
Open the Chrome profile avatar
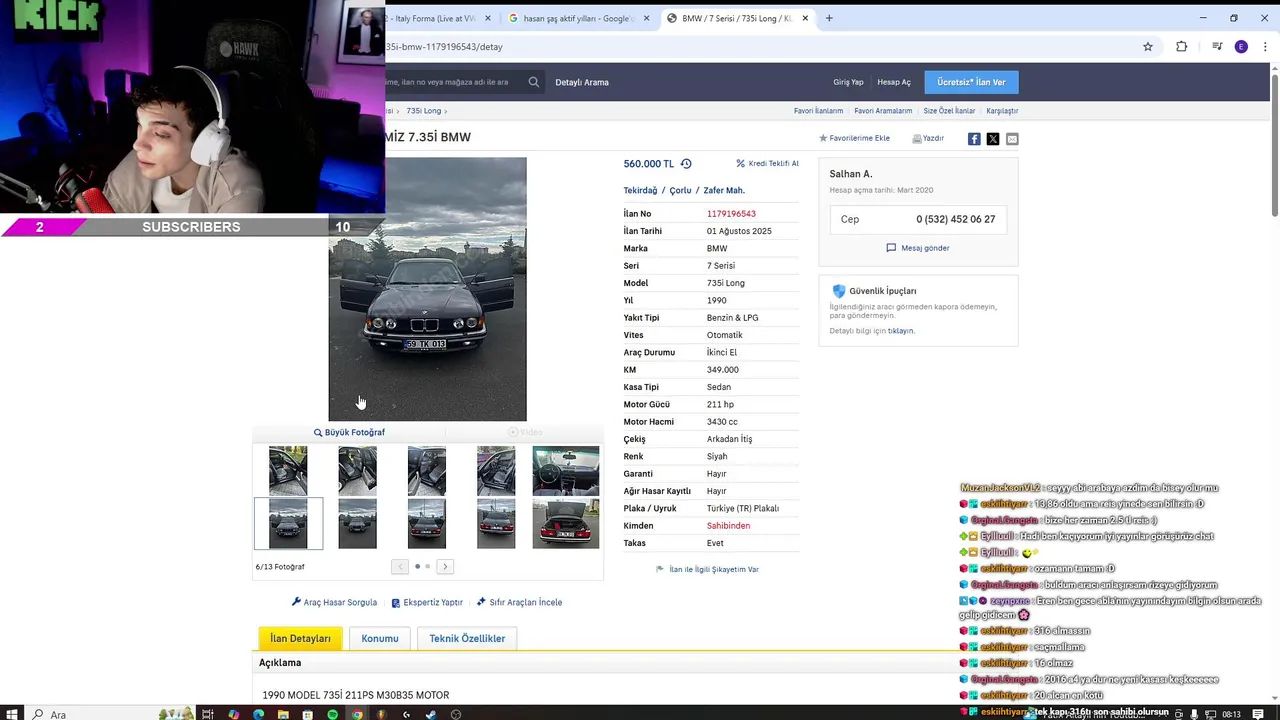click(x=1241, y=47)
